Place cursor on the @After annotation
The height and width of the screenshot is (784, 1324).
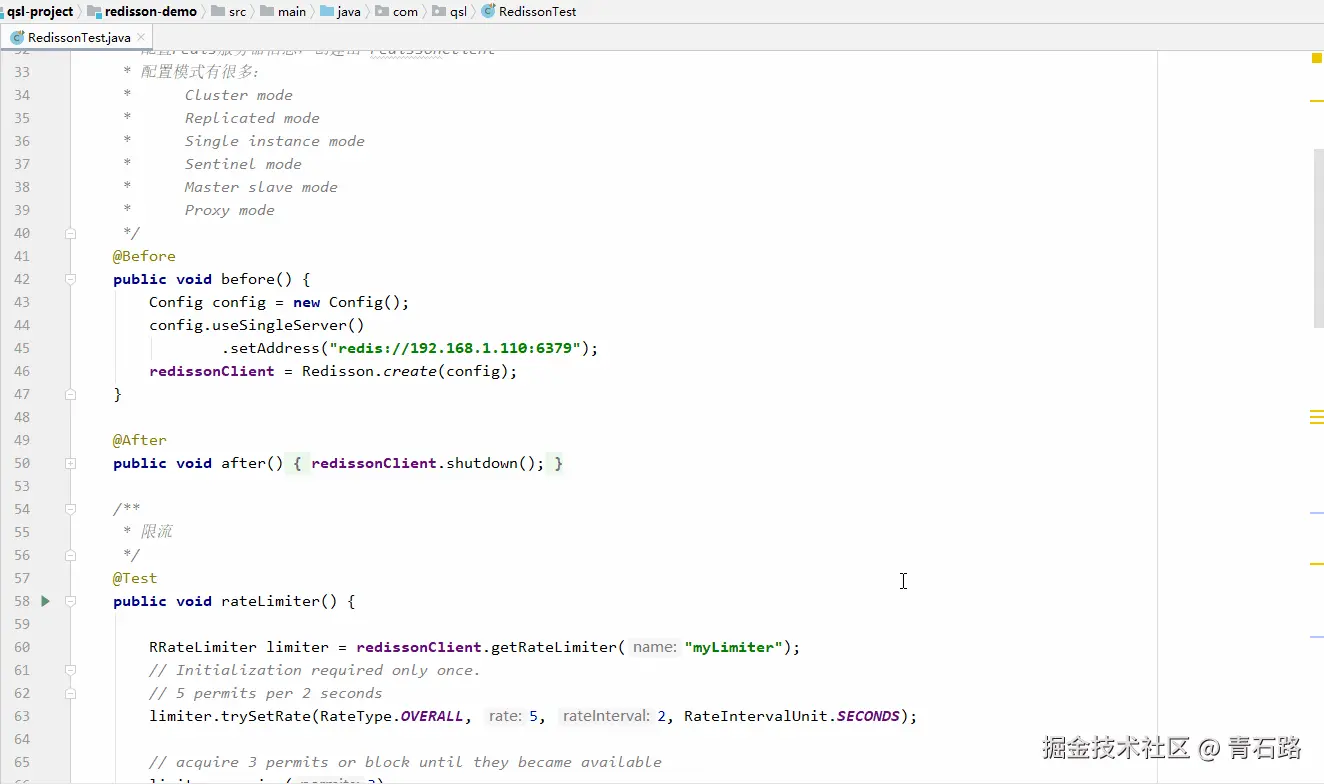(x=140, y=440)
